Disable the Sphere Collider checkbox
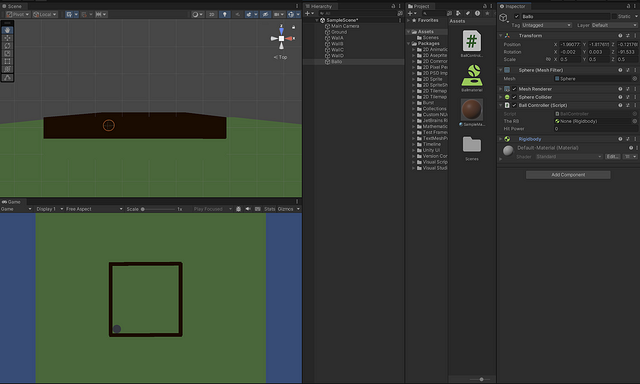The image size is (640, 384). coord(514,97)
